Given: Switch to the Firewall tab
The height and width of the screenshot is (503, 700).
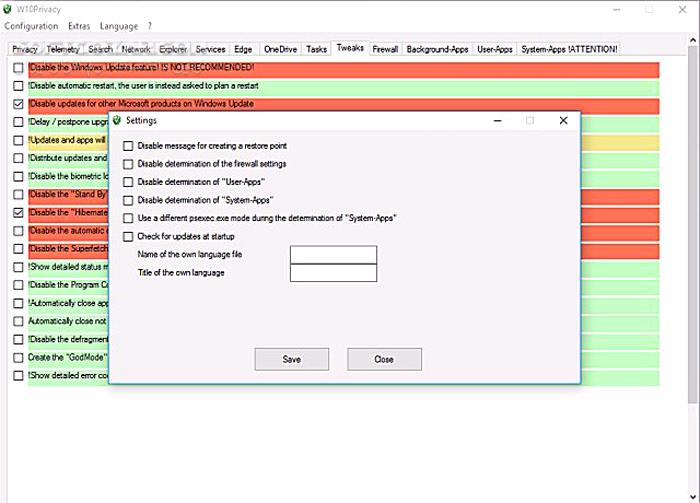Looking at the screenshot, I should [385, 50].
